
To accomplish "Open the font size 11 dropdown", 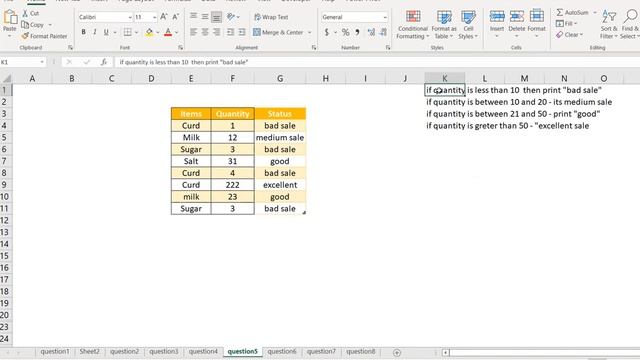I will click(x=154, y=17).
